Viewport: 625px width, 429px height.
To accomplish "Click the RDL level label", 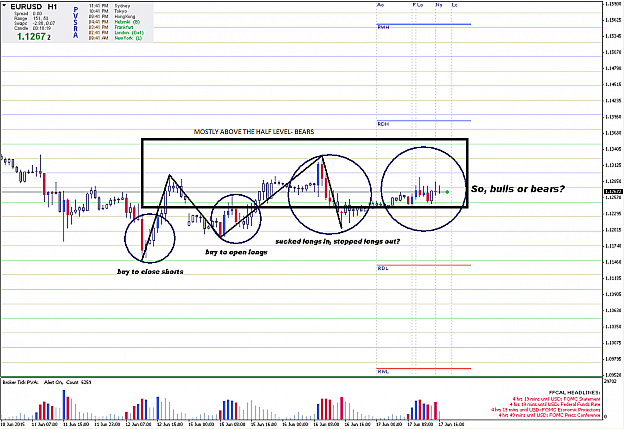I will pos(383,268).
